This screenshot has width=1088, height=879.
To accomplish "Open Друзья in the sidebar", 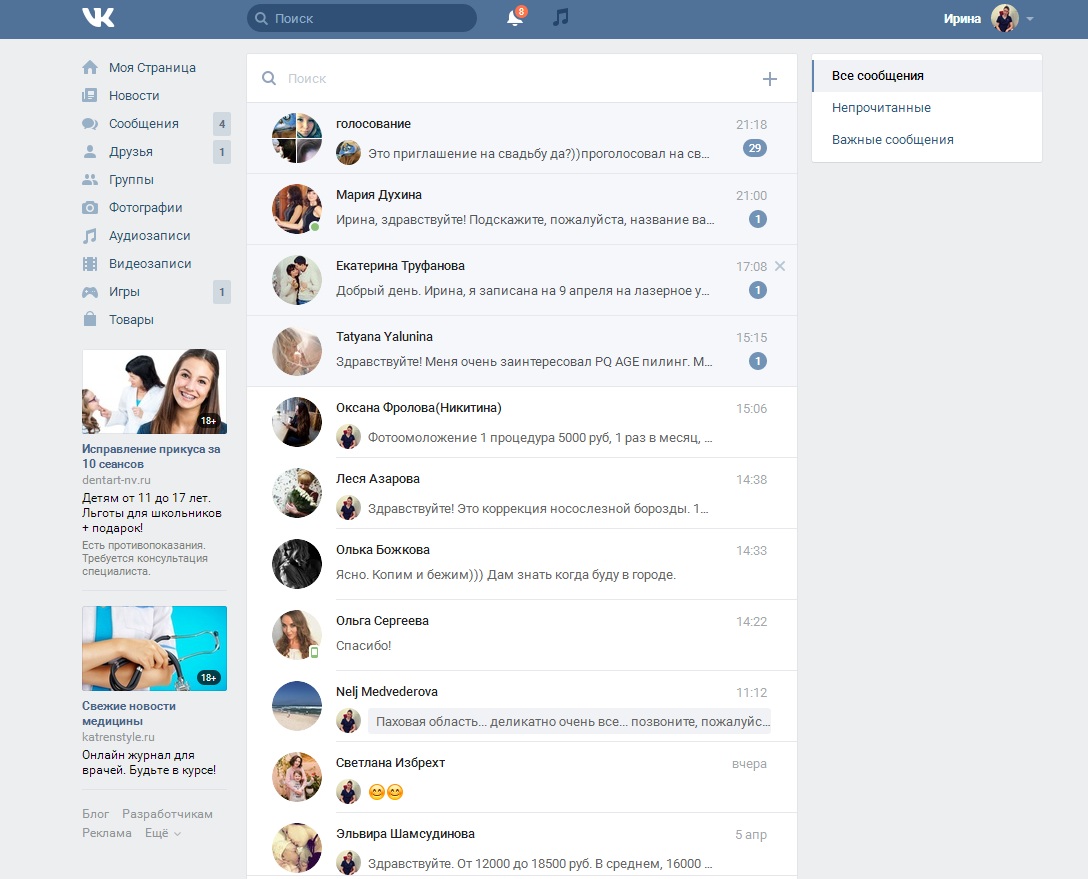I will [130, 151].
